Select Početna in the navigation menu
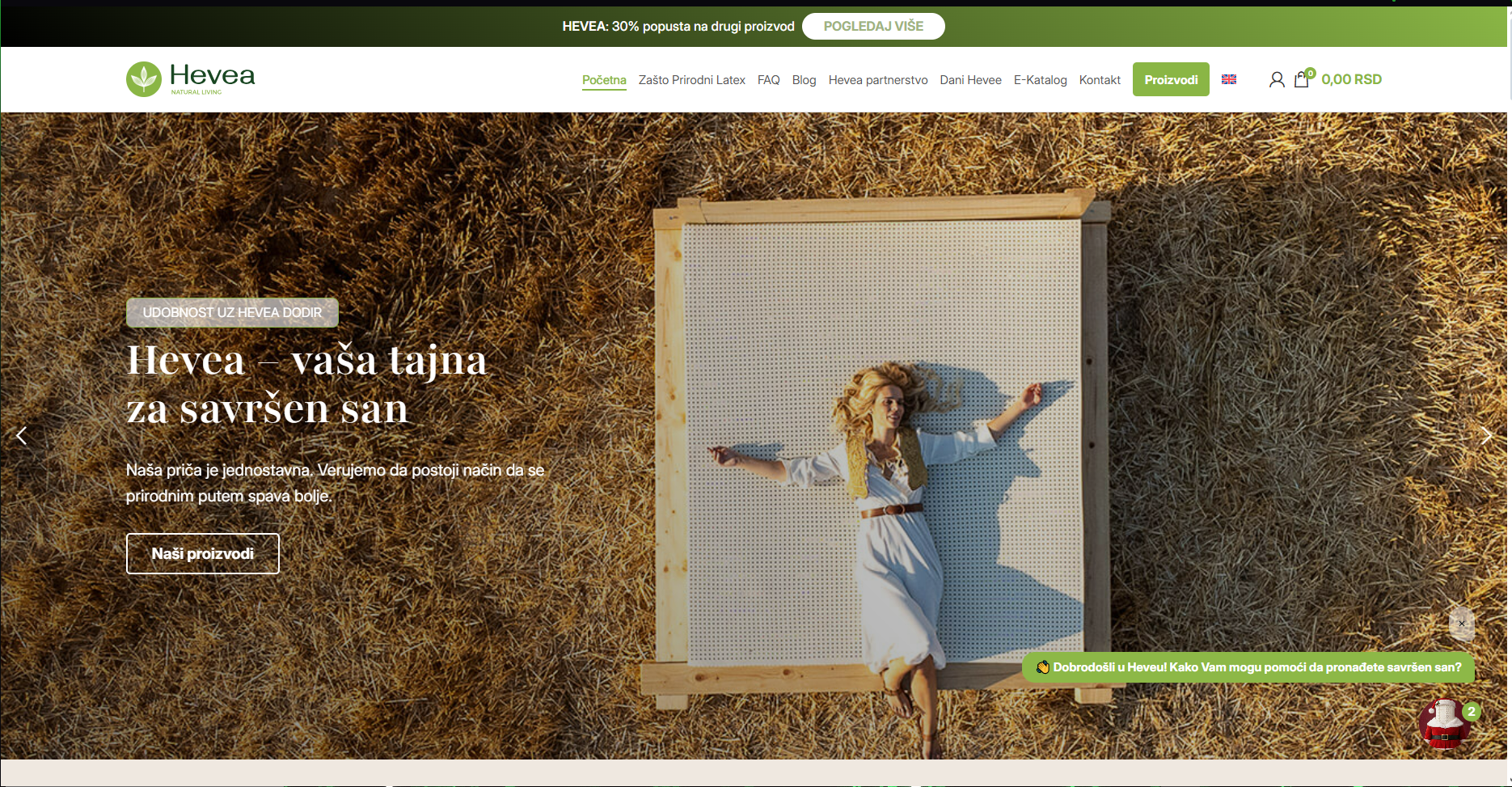 [x=604, y=79]
